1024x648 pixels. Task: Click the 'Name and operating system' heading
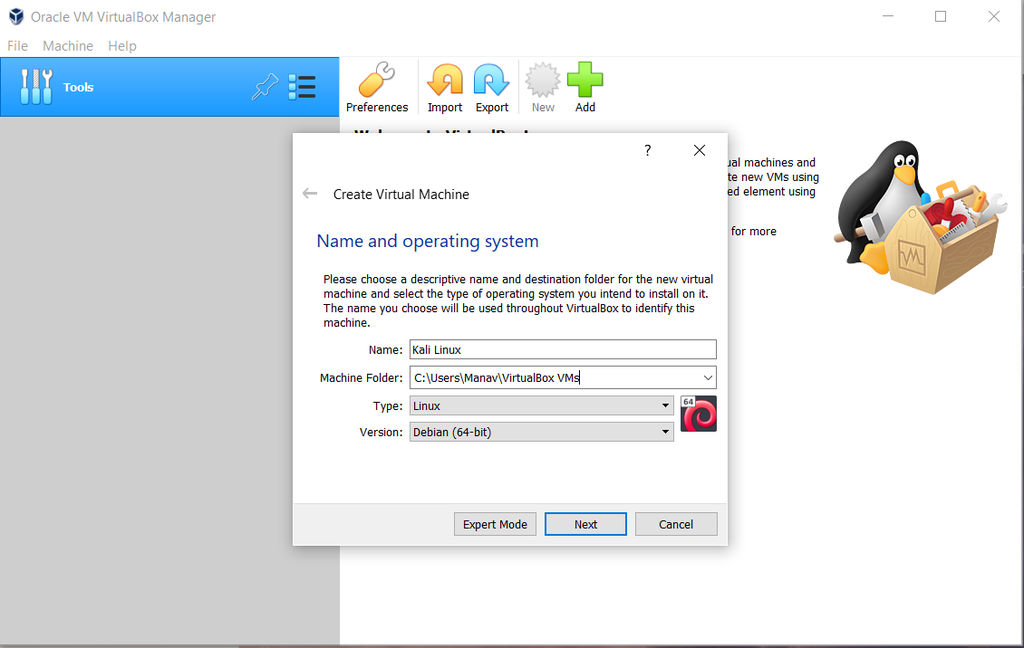(428, 241)
